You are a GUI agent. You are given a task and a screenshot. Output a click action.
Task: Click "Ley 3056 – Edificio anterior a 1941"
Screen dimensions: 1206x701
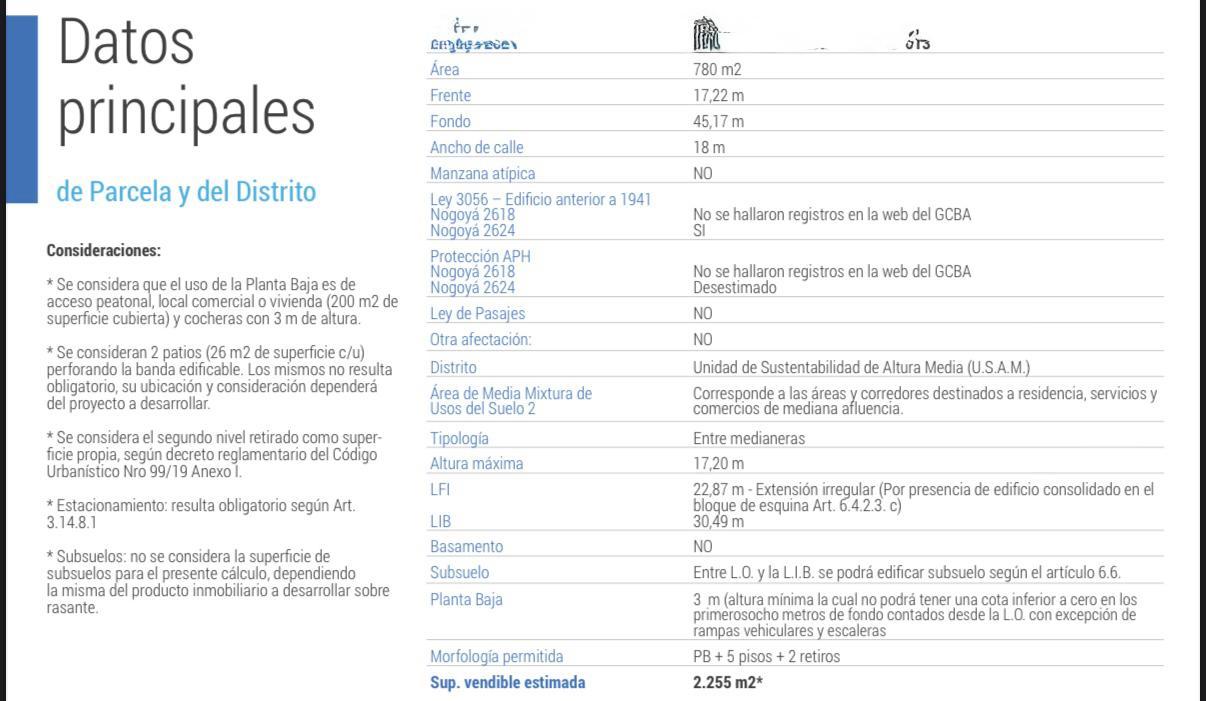click(x=540, y=199)
